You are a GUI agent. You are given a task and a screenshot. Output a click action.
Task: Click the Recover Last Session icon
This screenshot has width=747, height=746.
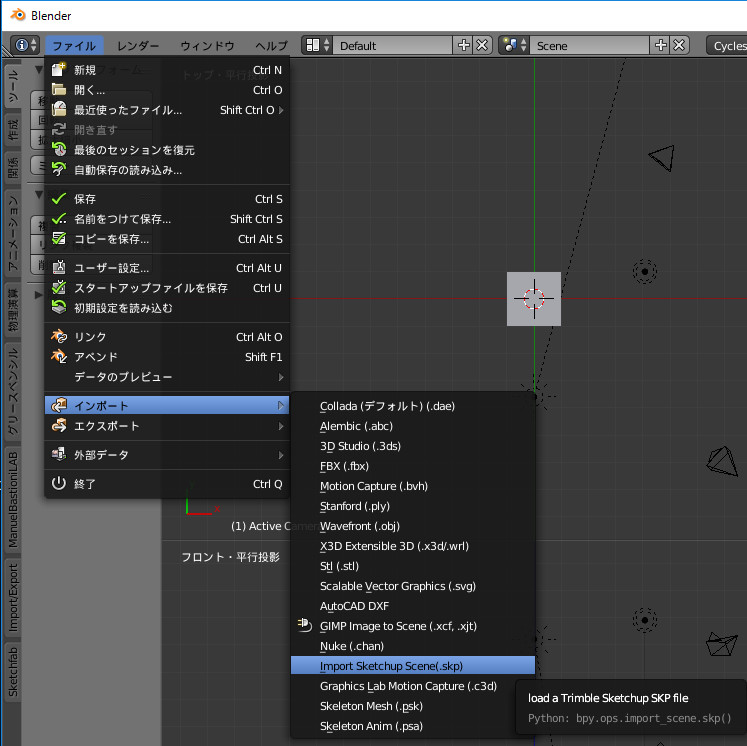click(x=59, y=150)
